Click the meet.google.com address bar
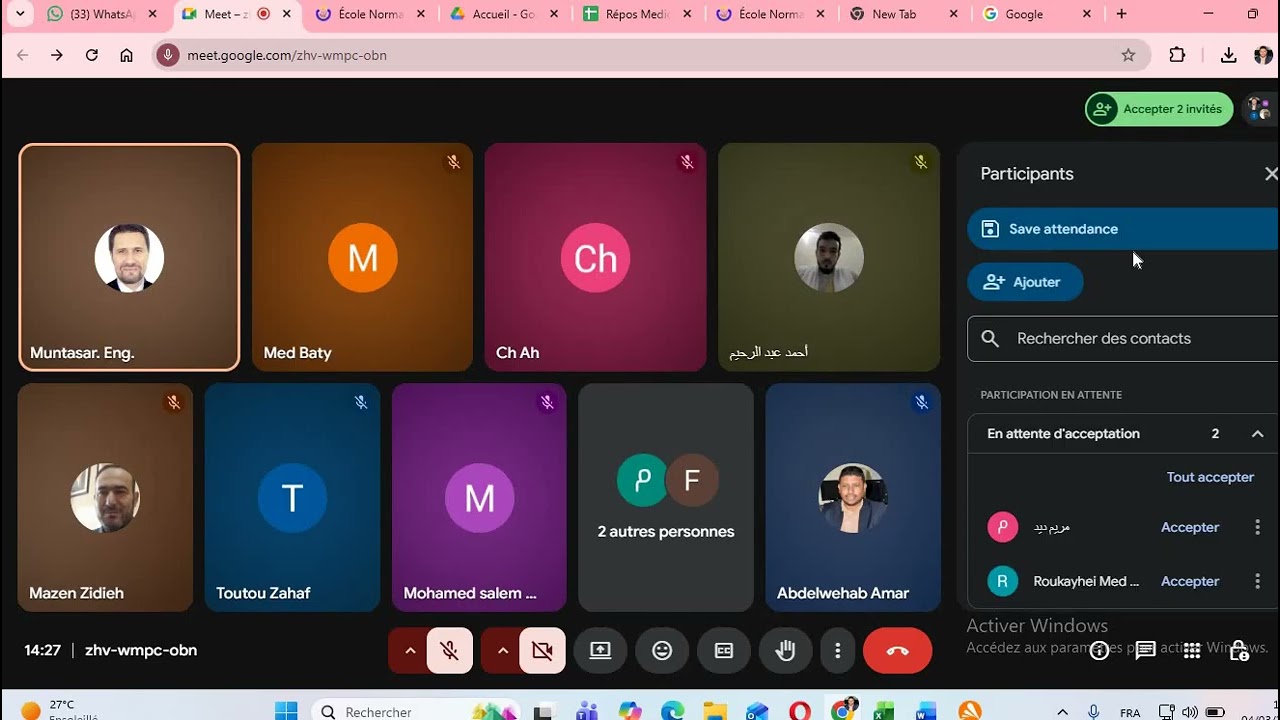This screenshot has width=1280, height=720. coord(650,55)
